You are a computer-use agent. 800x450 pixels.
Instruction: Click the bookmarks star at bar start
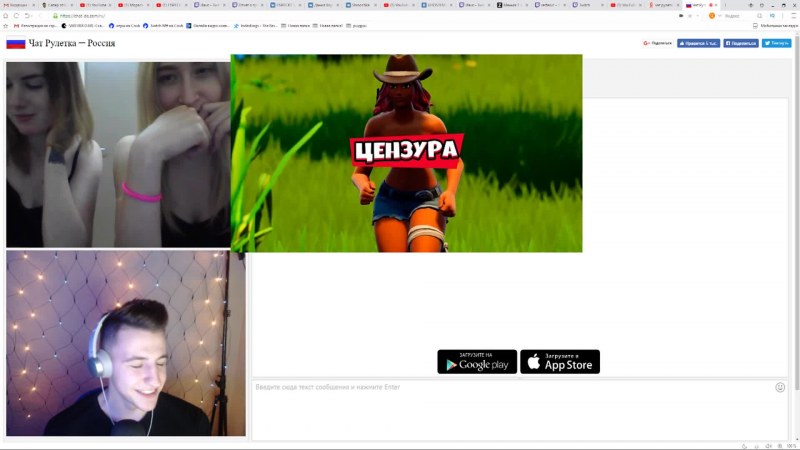tap(6, 26)
